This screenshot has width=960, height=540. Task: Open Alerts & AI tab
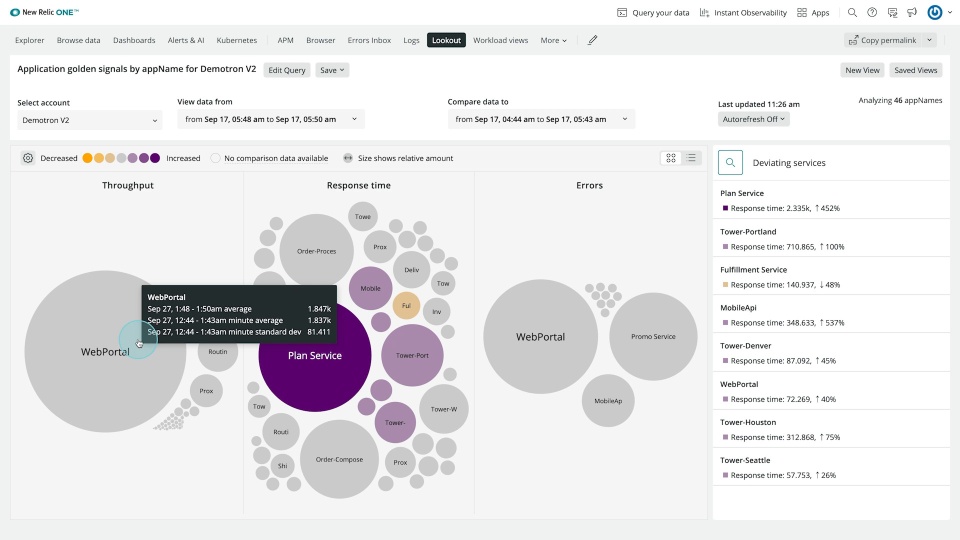pyautogui.click(x=186, y=40)
